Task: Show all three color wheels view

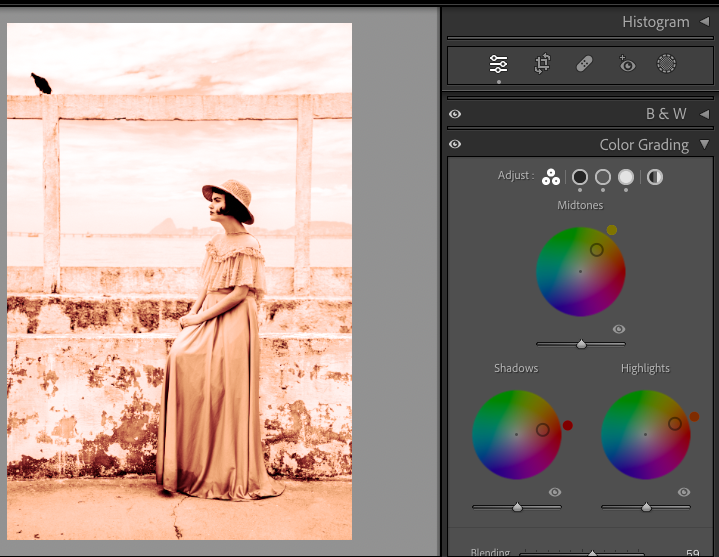Action: (550, 177)
